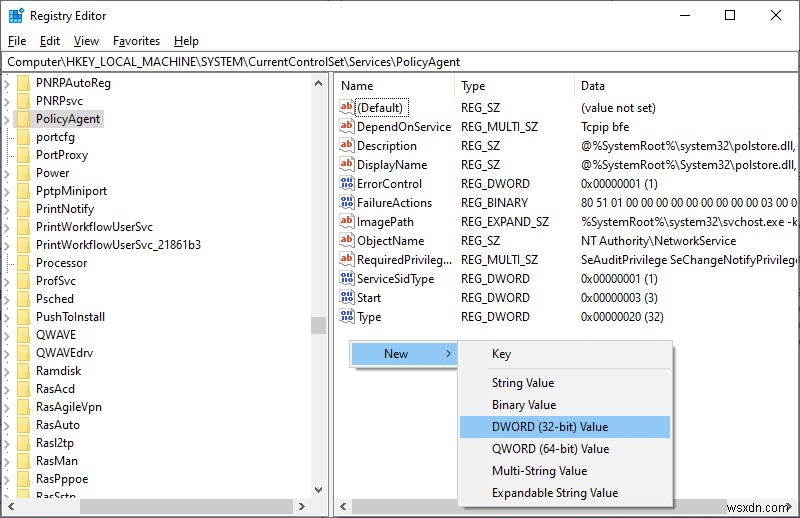Click the values pane scroll left arrow
The image size is (800, 518).
point(343,507)
